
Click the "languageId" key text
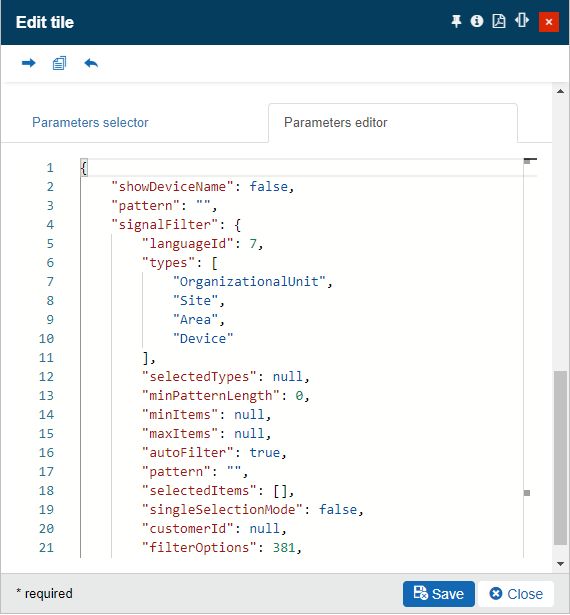188,244
